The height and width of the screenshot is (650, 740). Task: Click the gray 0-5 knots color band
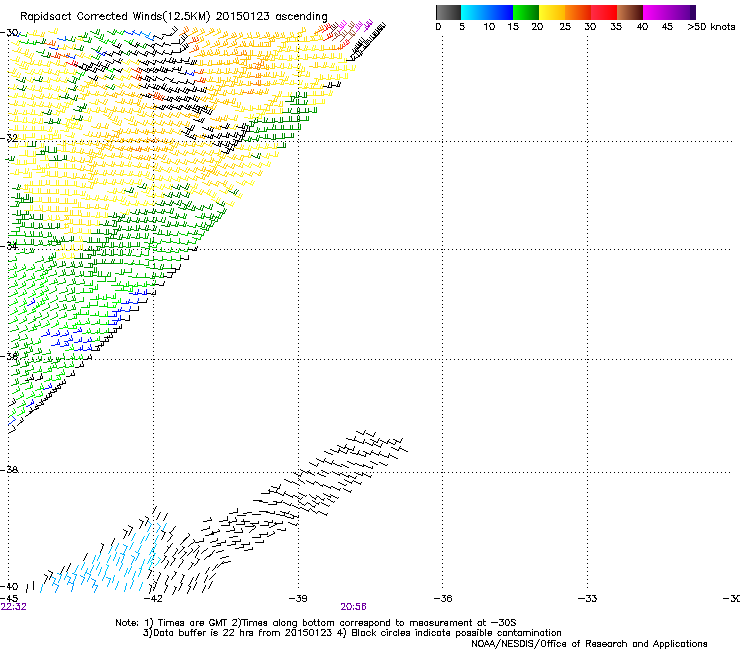[x=448, y=12]
